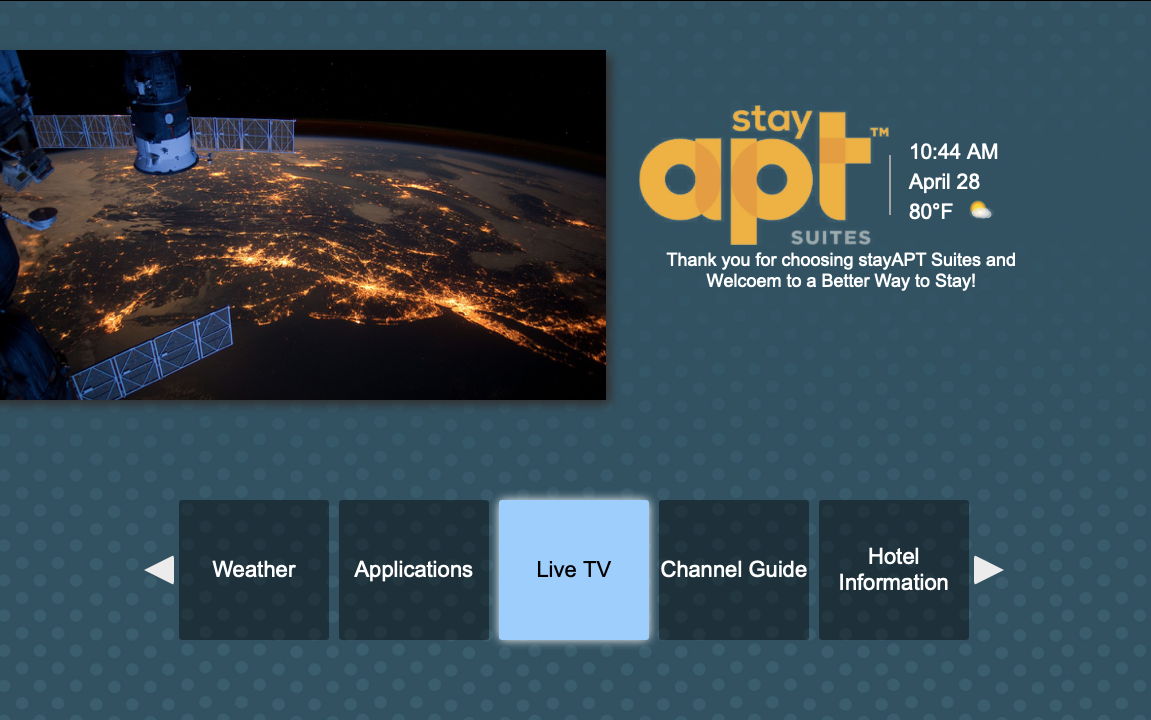Click the 80°F temperature reading
1151x720 pixels.
pos(931,212)
